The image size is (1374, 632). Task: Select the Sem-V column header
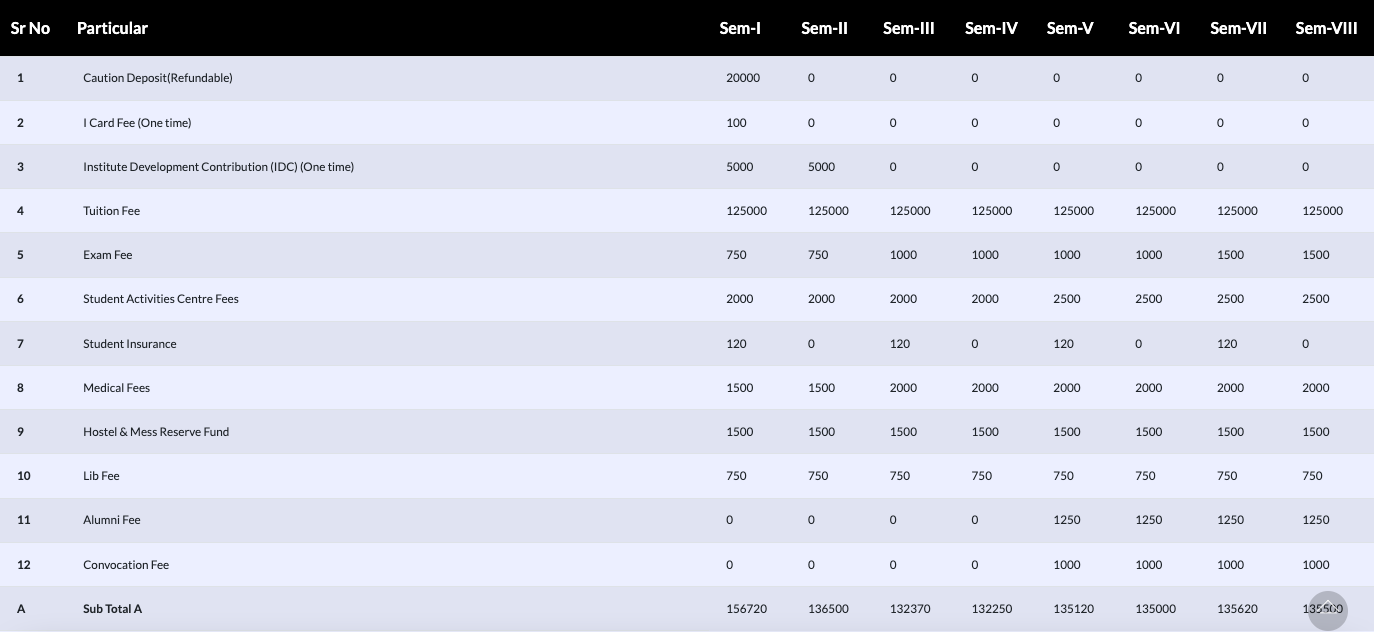(x=1070, y=28)
